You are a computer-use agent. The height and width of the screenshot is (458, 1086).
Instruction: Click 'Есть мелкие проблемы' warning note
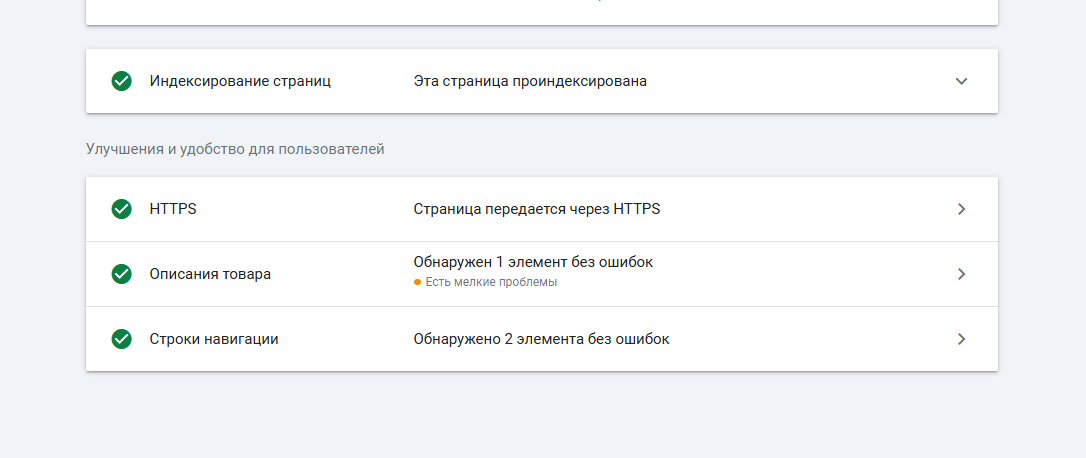491,283
